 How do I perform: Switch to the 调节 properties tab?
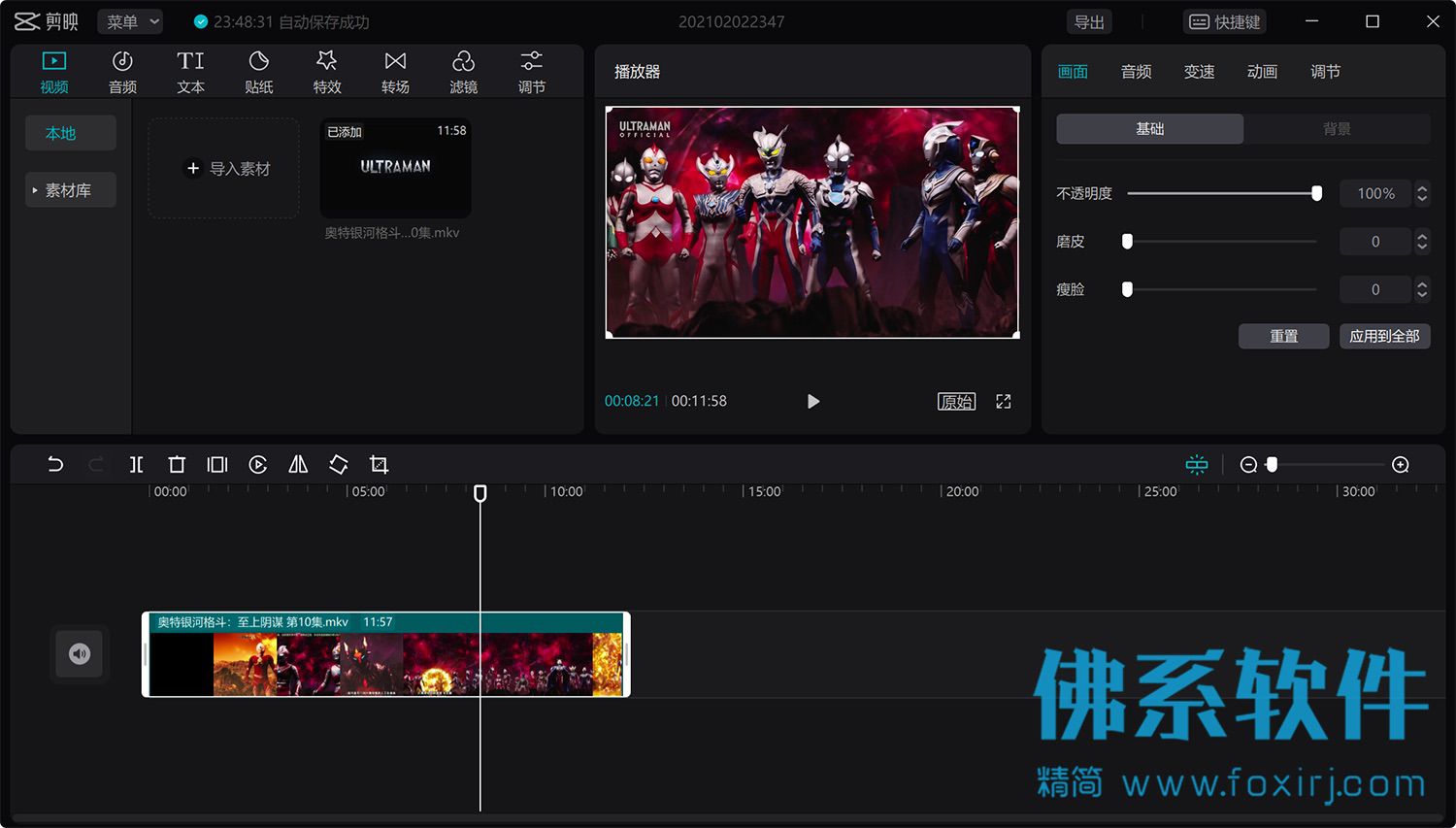point(1325,71)
